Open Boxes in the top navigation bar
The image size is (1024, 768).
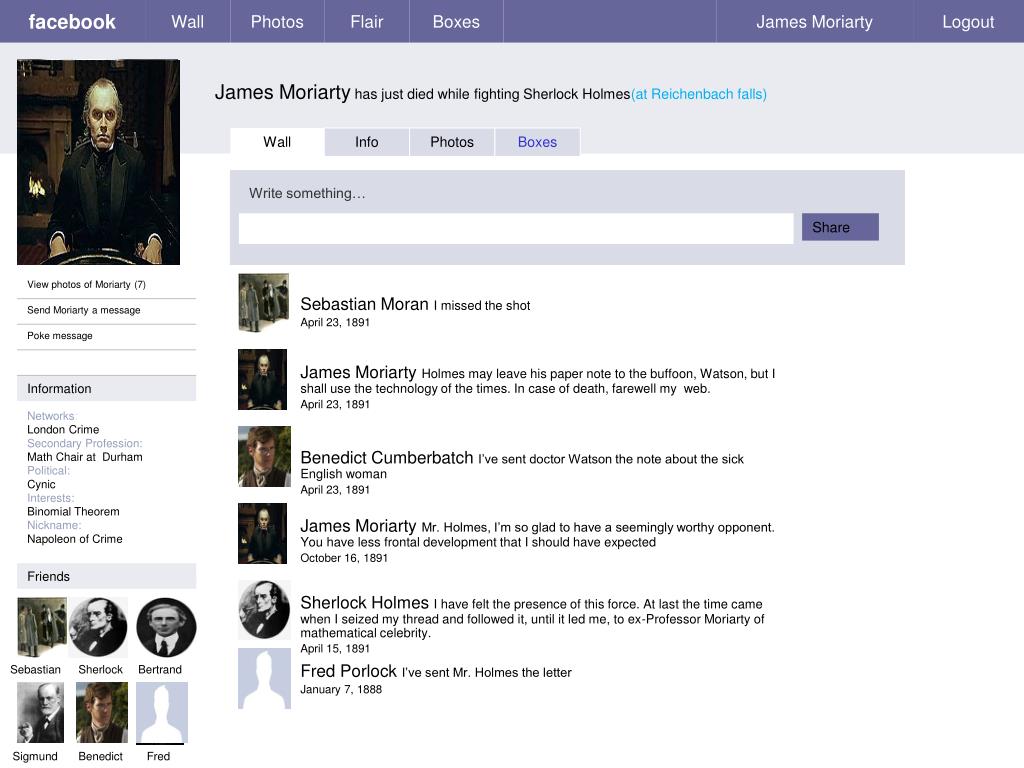[x=456, y=22]
